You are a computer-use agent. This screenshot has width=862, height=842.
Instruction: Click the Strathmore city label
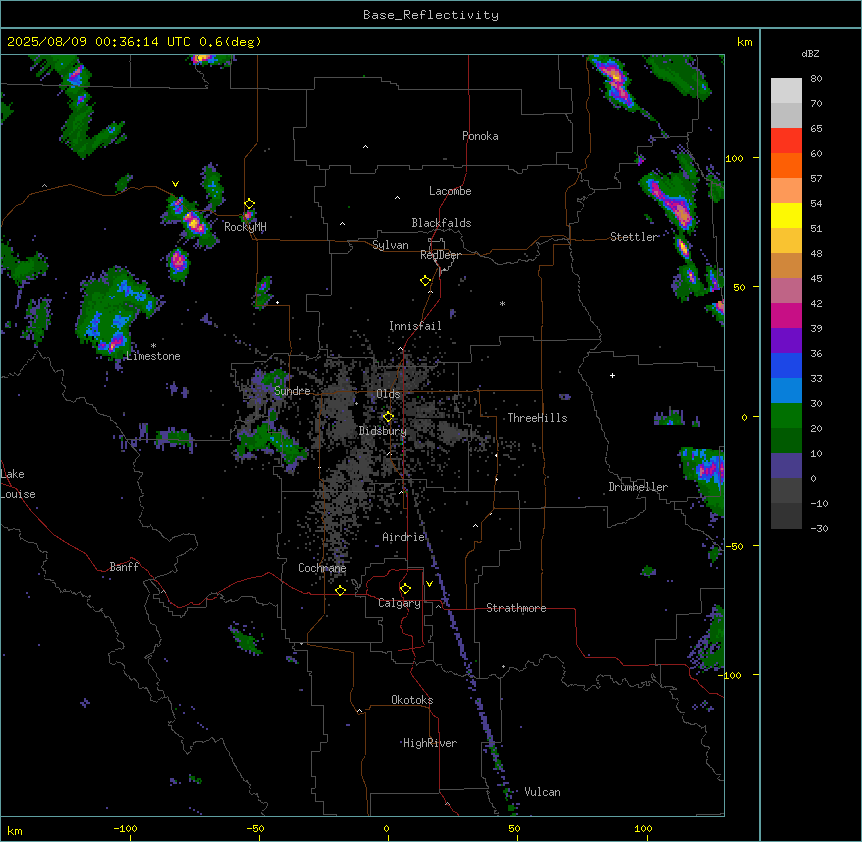[516, 608]
